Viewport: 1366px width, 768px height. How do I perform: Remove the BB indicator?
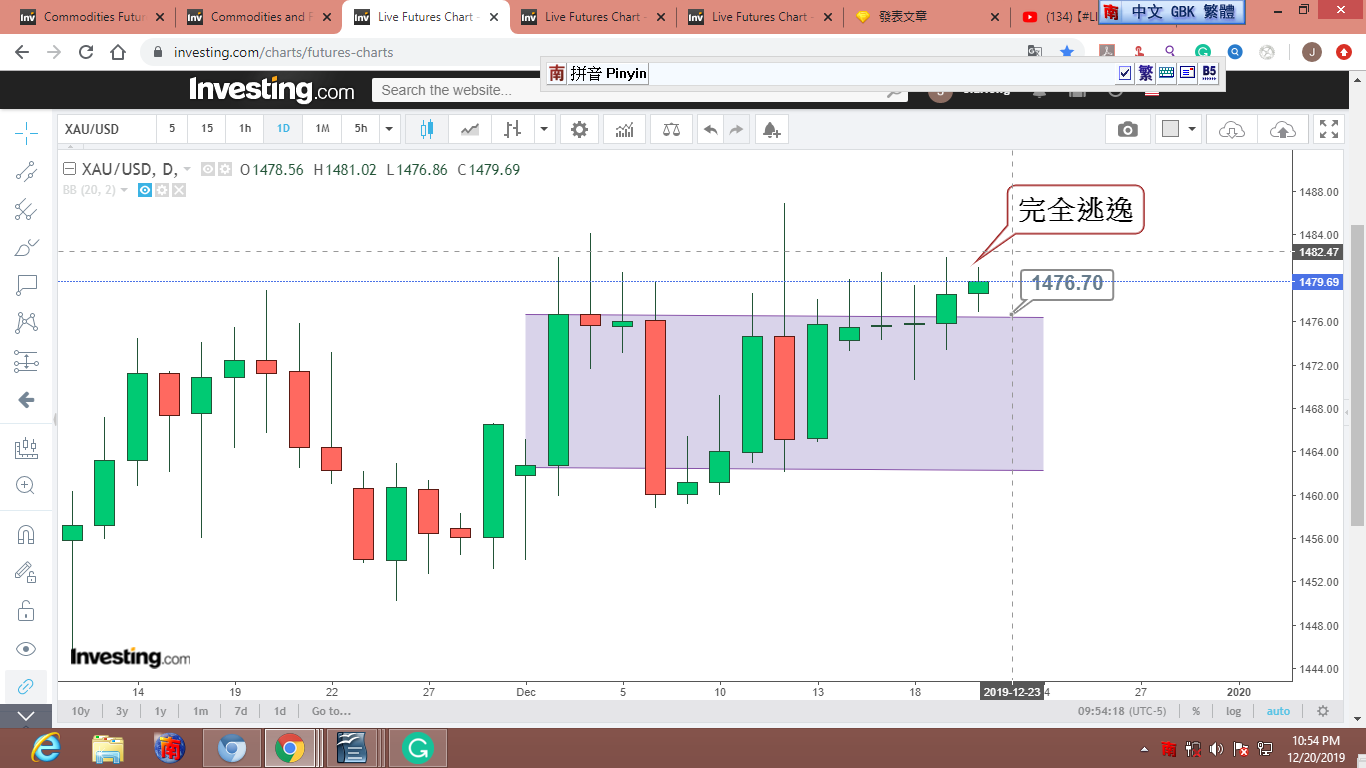click(x=179, y=189)
